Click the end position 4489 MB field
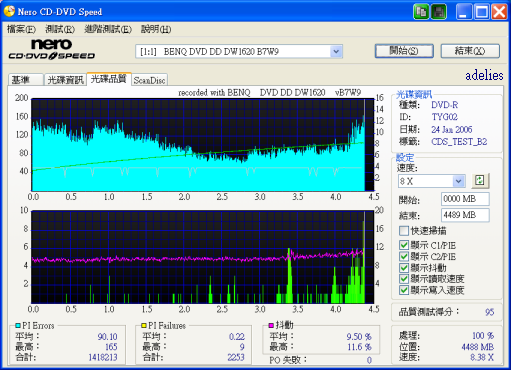511x370 pixels. [465, 215]
